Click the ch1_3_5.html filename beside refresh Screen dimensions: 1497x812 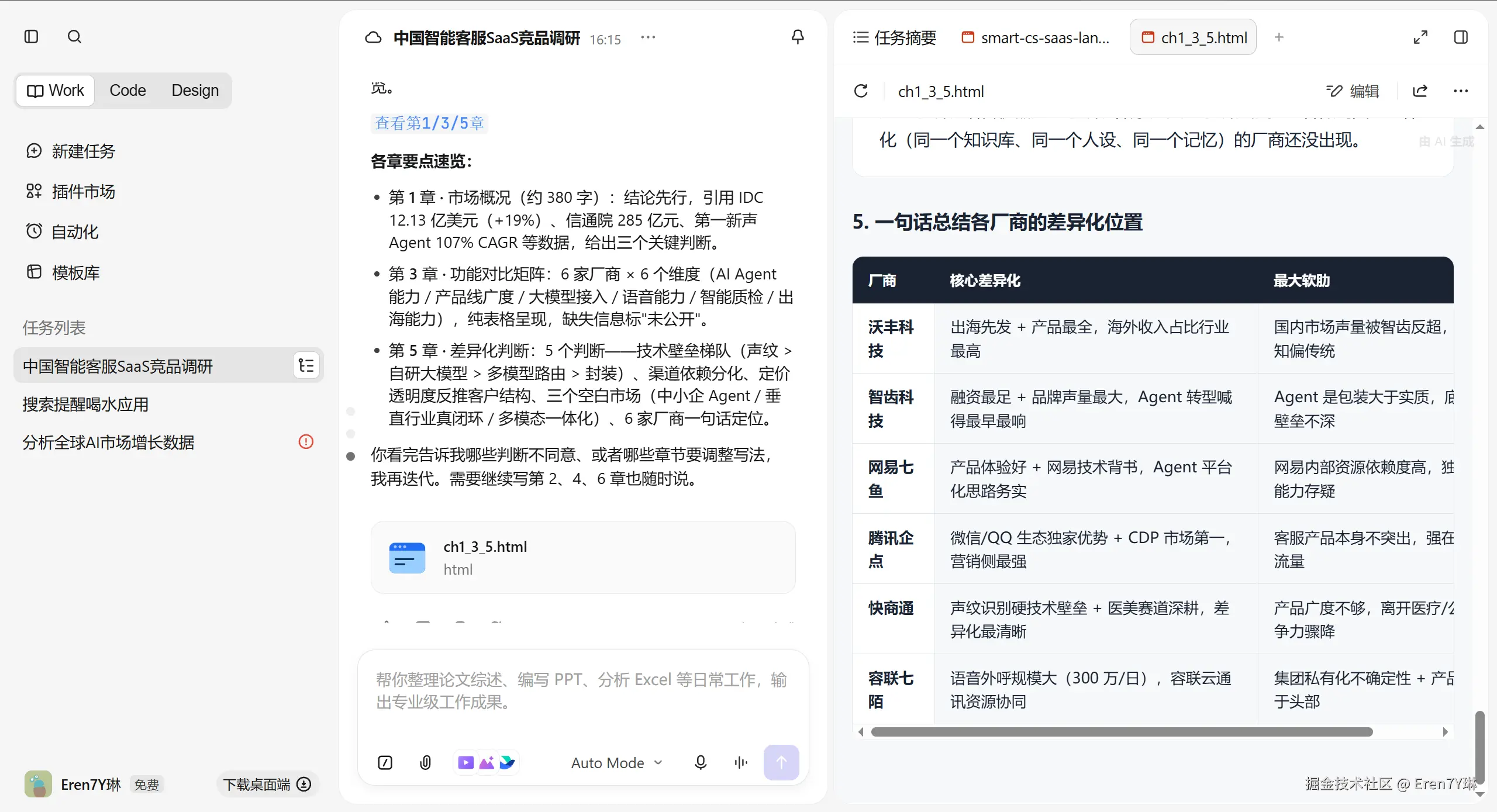[941, 91]
